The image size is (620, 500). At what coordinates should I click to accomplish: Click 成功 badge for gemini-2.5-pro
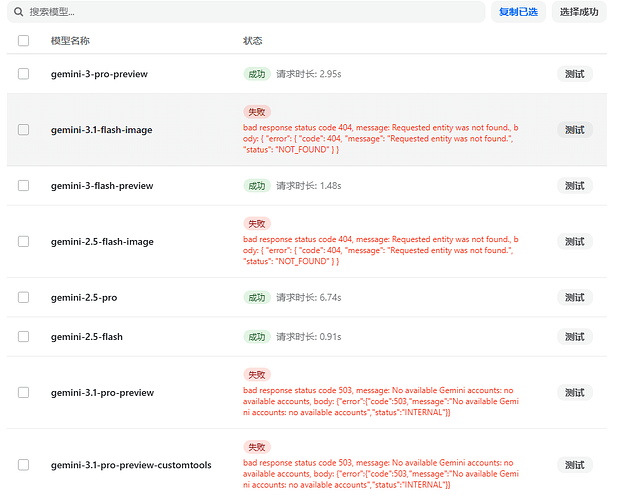257,297
